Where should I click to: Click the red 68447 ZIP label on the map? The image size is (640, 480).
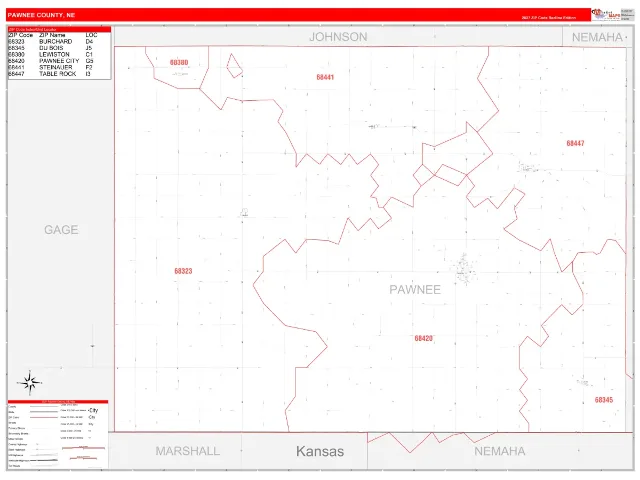point(575,143)
